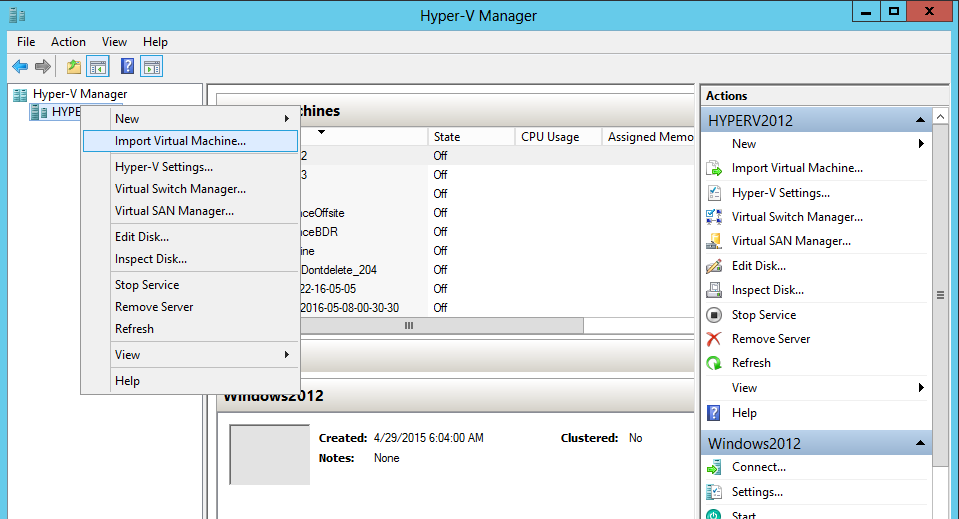This screenshot has height=519, width=959.
Task: Click the Actions pane scroll up arrow
Action: tap(941, 116)
